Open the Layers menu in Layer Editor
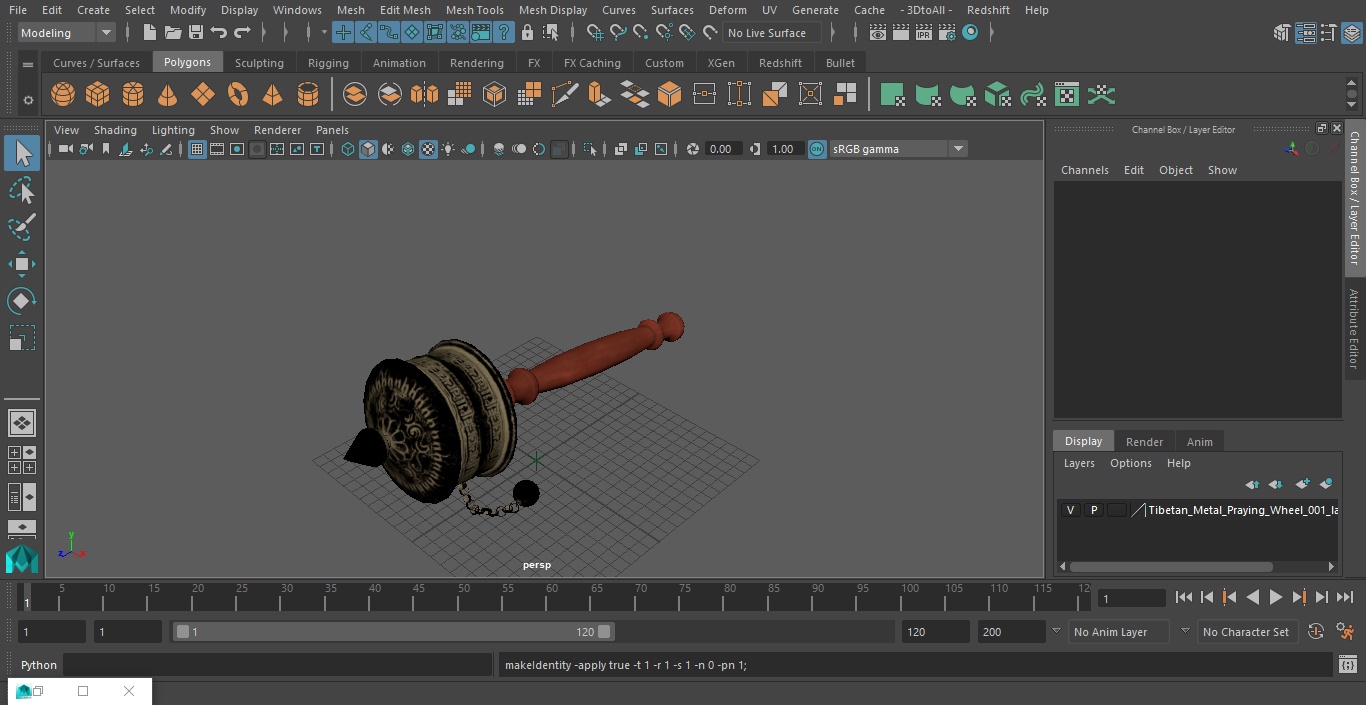Screen dimensions: 1366x705 (x=1079, y=463)
